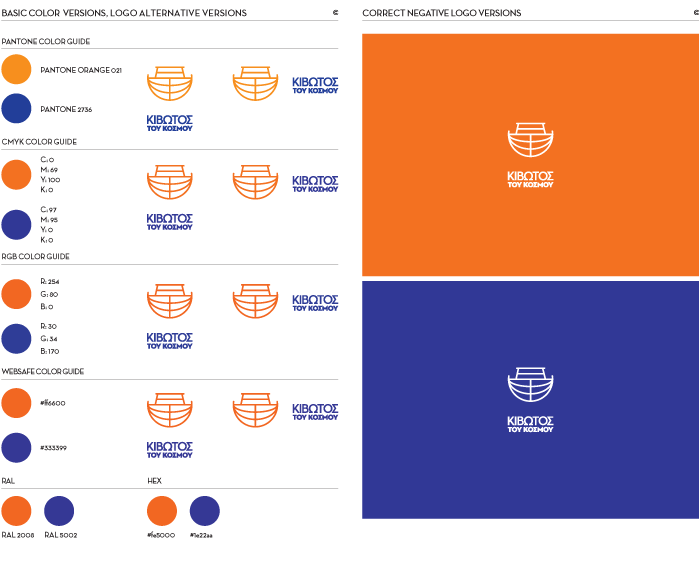
Task: Click the 'PANTONE 2736' label
Action: pos(66,109)
